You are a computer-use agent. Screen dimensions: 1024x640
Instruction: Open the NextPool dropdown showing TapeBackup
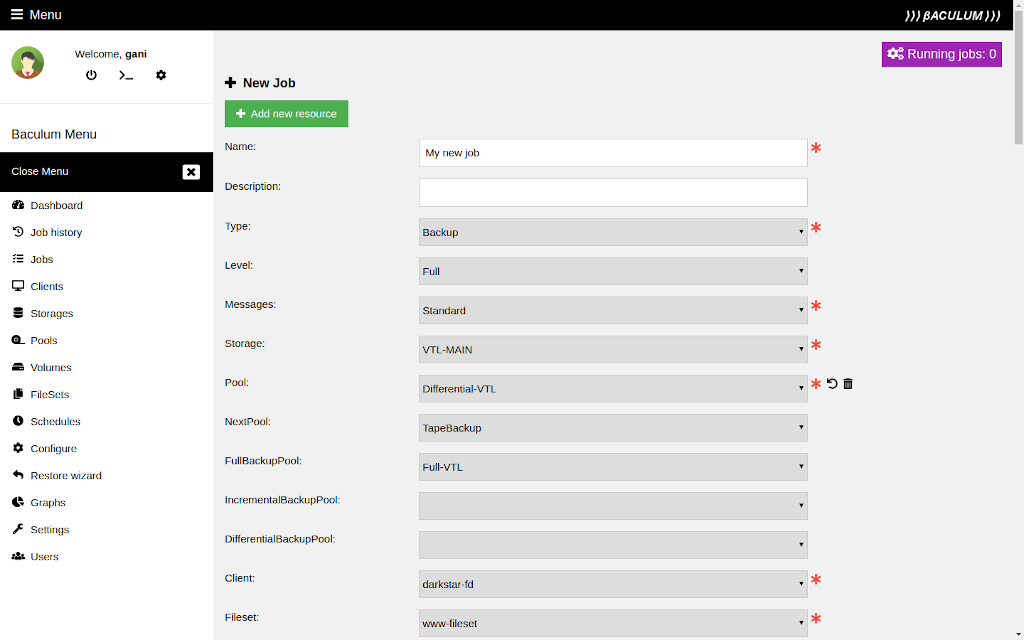coord(613,428)
